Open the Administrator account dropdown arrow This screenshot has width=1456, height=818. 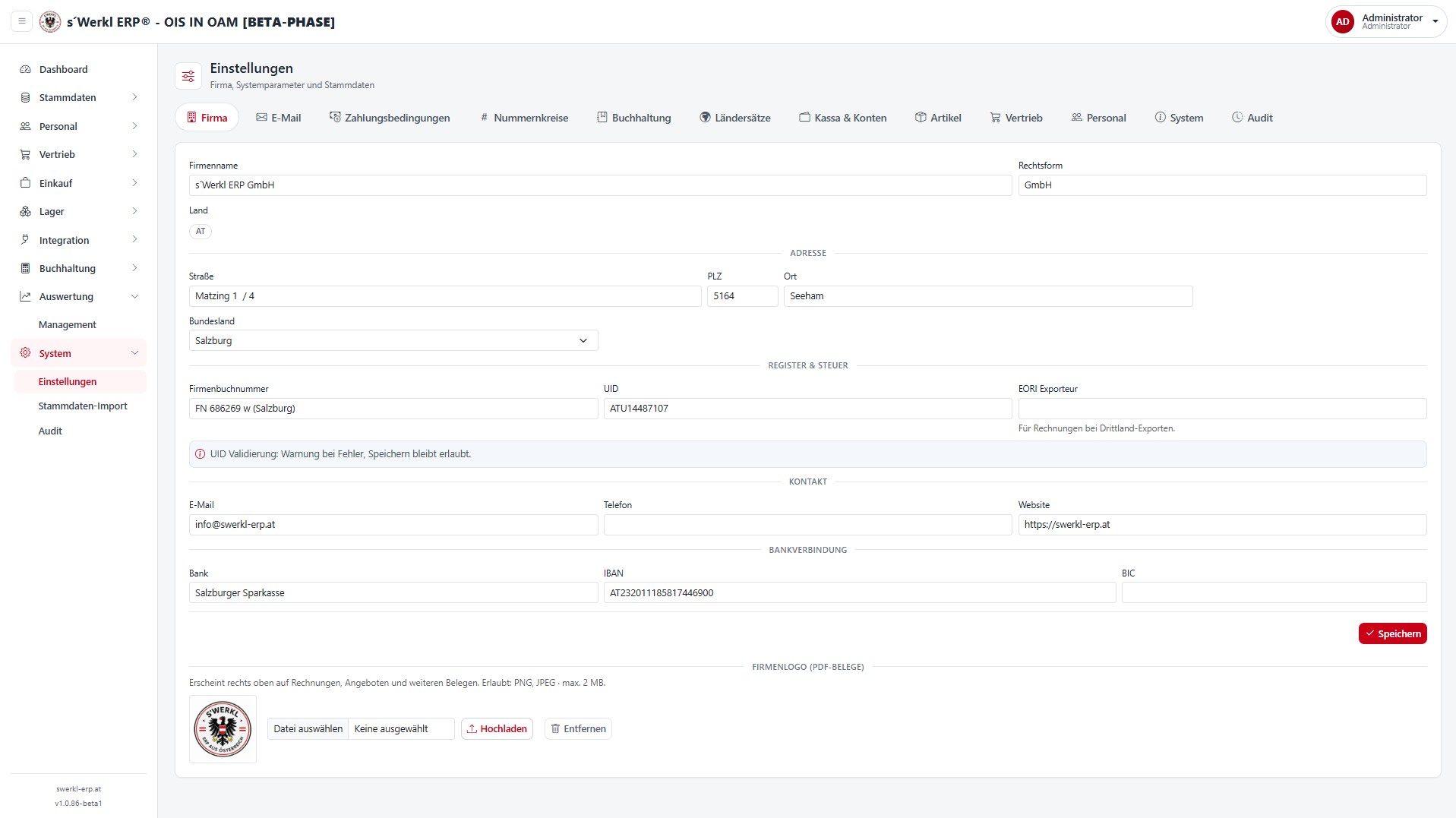coord(1435,22)
